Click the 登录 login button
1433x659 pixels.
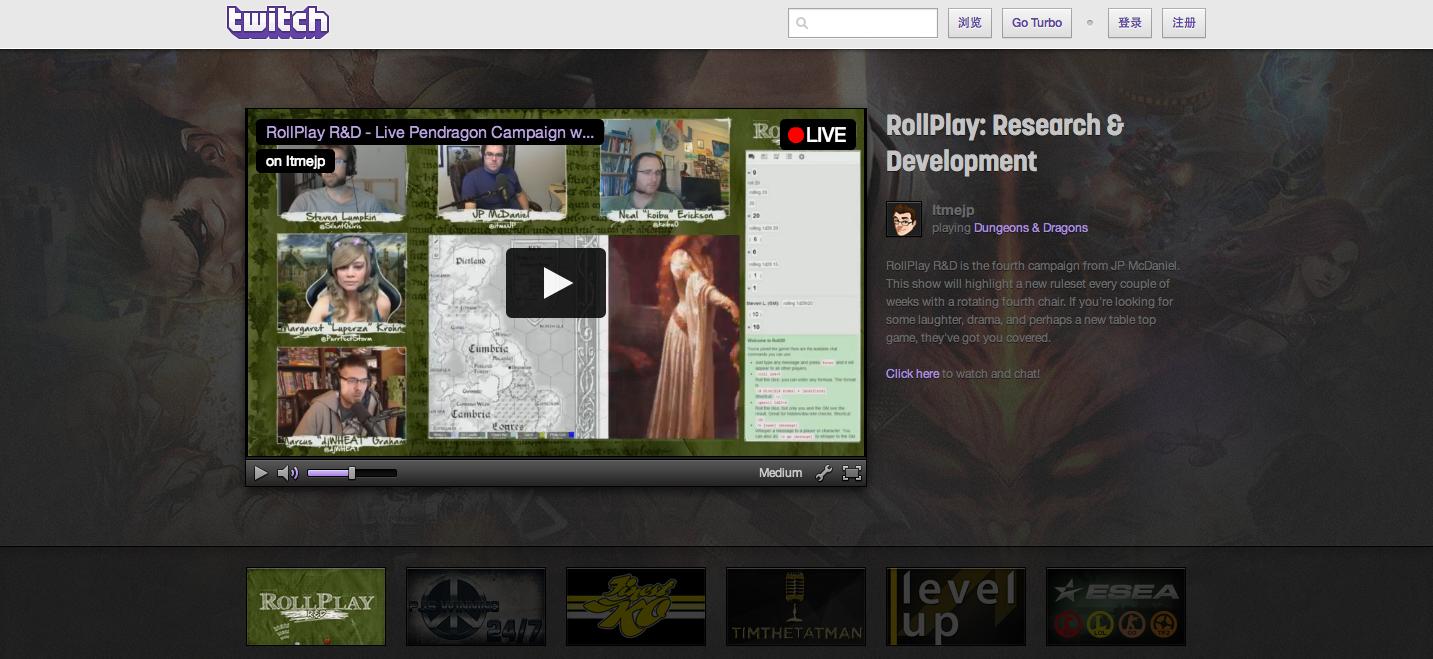click(1130, 23)
